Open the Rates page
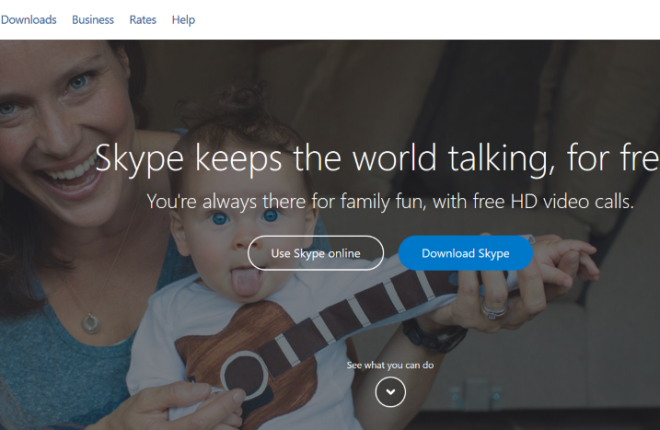660x430 pixels. click(143, 20)
